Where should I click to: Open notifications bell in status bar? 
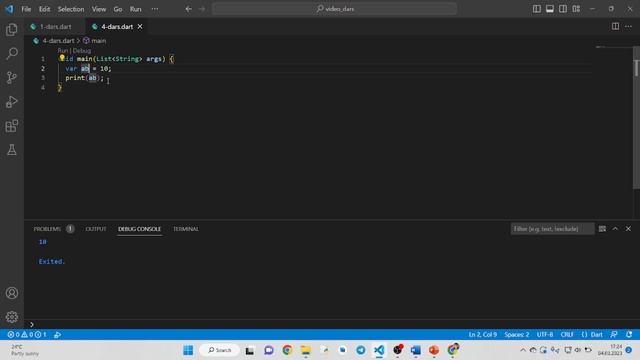pyautogui.click(x=629, y=335)
